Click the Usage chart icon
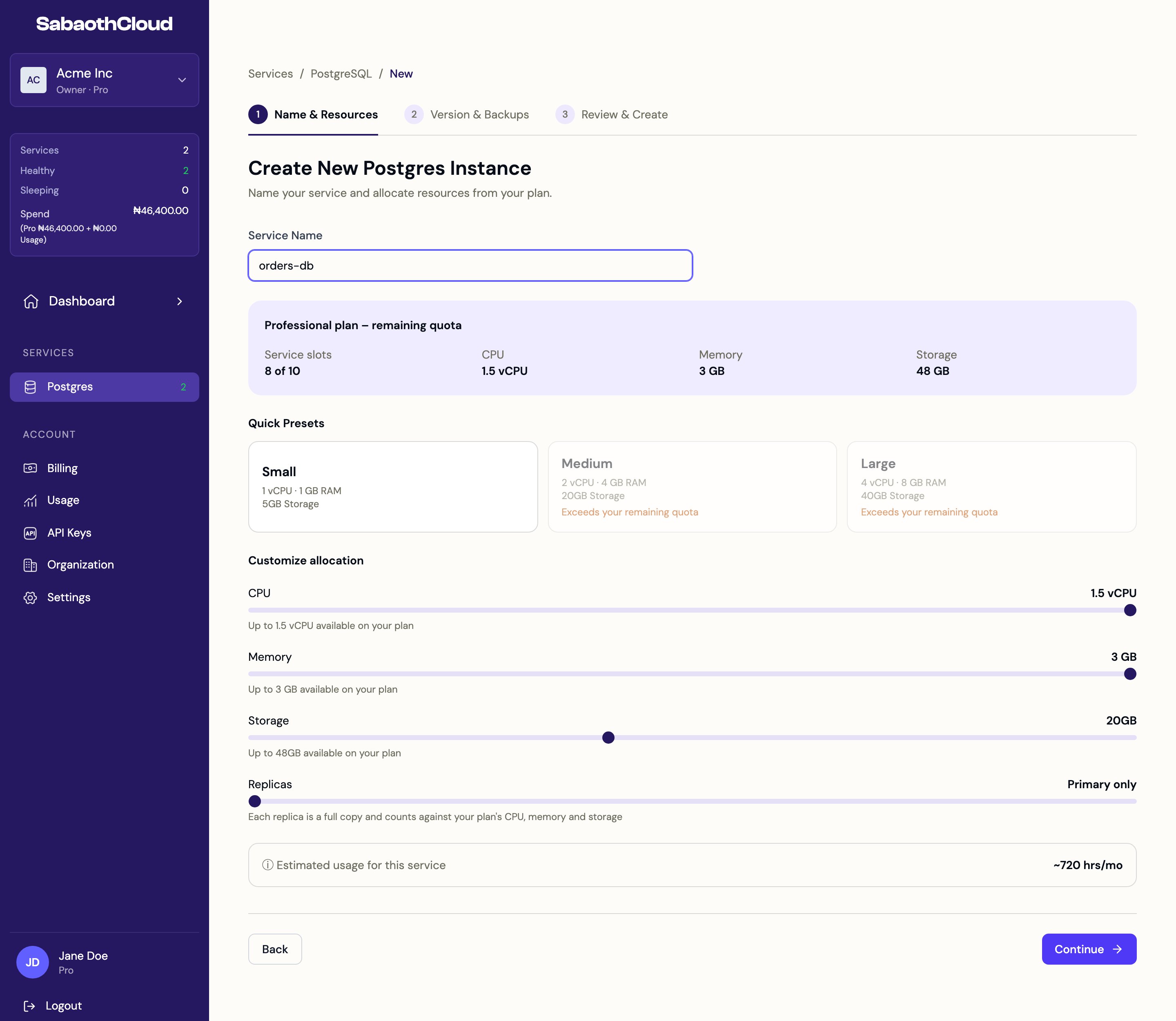Viewport: 1176px width, 1021px height. coord(30,500)
